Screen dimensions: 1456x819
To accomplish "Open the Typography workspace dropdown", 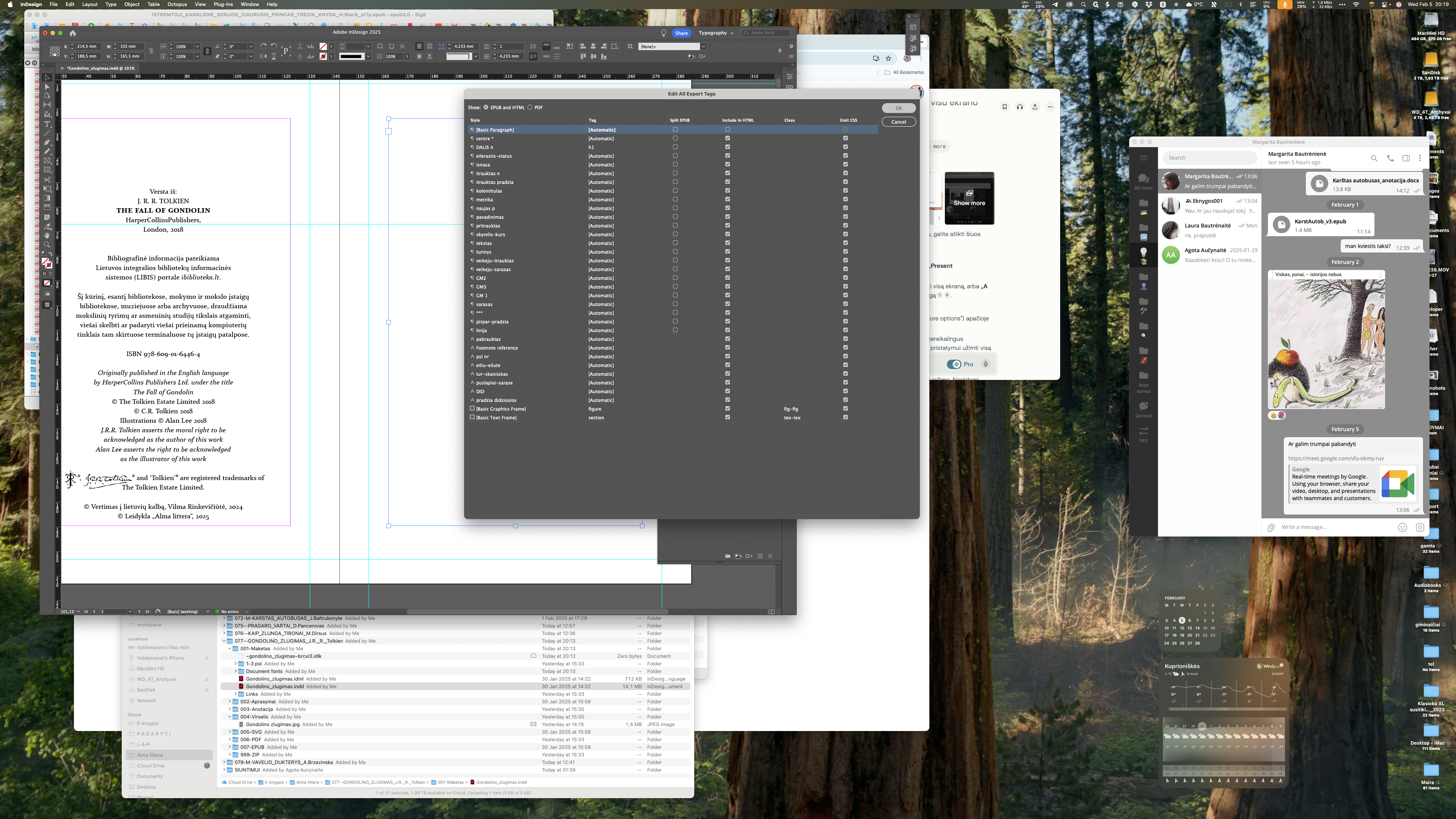I will [x=715, y=33].
